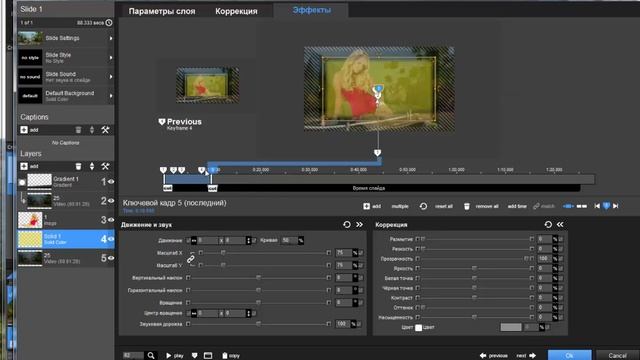Click Масштаб X value field

344,253
